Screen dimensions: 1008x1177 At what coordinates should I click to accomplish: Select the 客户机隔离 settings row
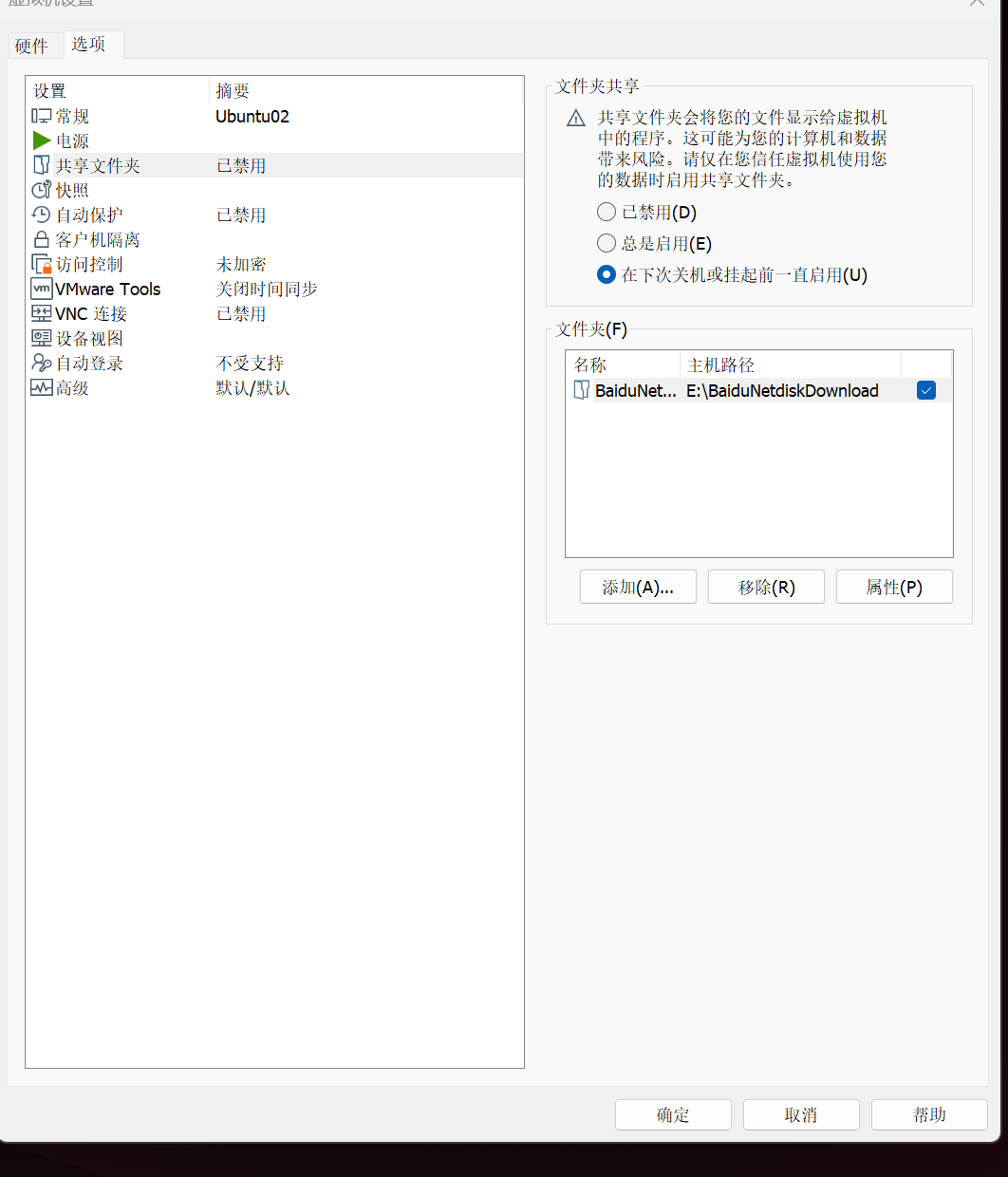[x=275, y=239]
